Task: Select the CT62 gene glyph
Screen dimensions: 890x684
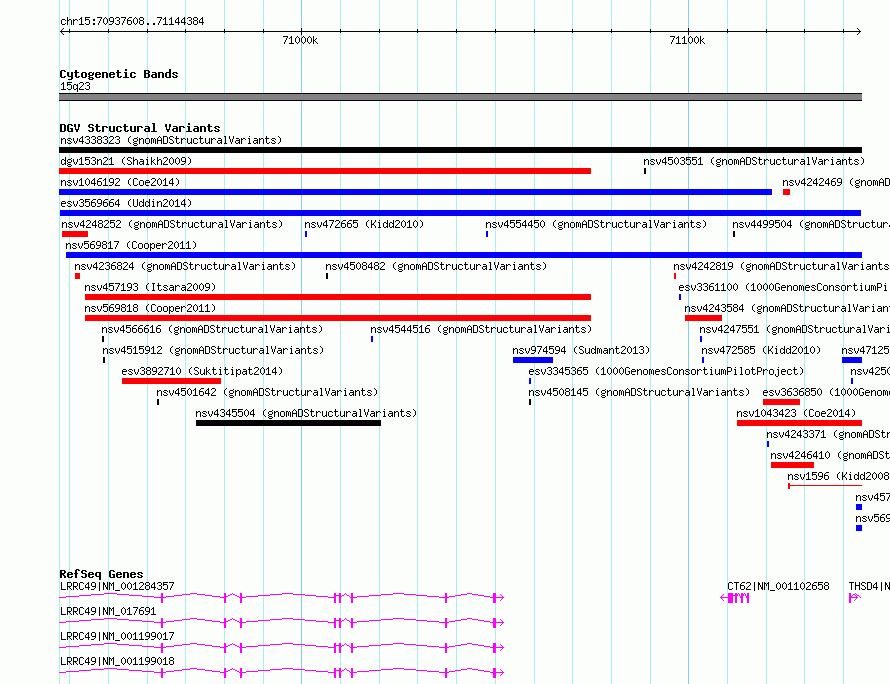Action: [734, 598]
